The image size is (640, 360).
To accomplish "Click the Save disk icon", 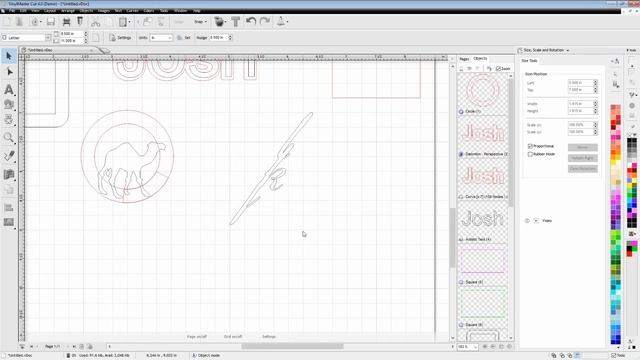I will click(51, 22).
